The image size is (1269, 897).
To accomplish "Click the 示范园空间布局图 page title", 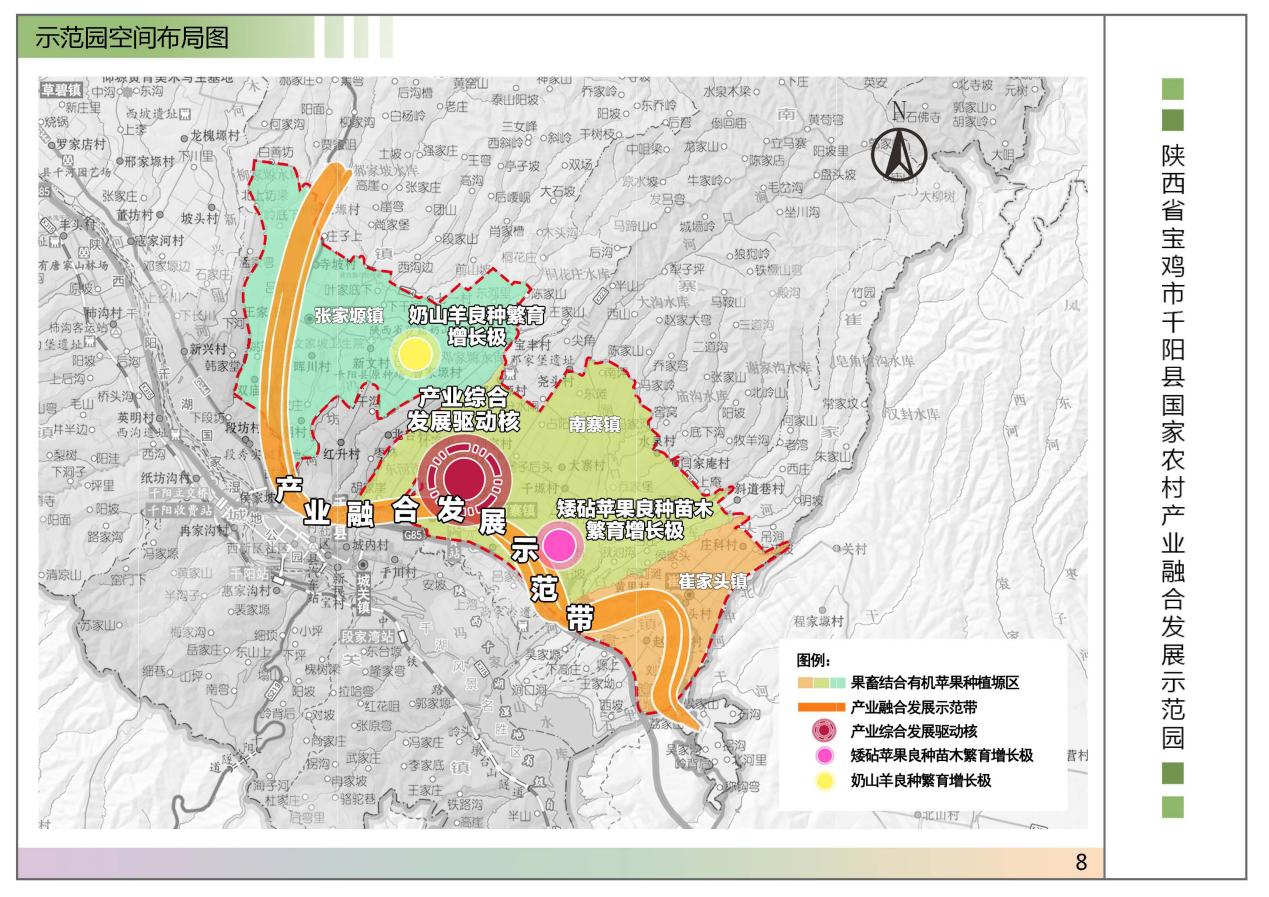I will coord(132,39).
